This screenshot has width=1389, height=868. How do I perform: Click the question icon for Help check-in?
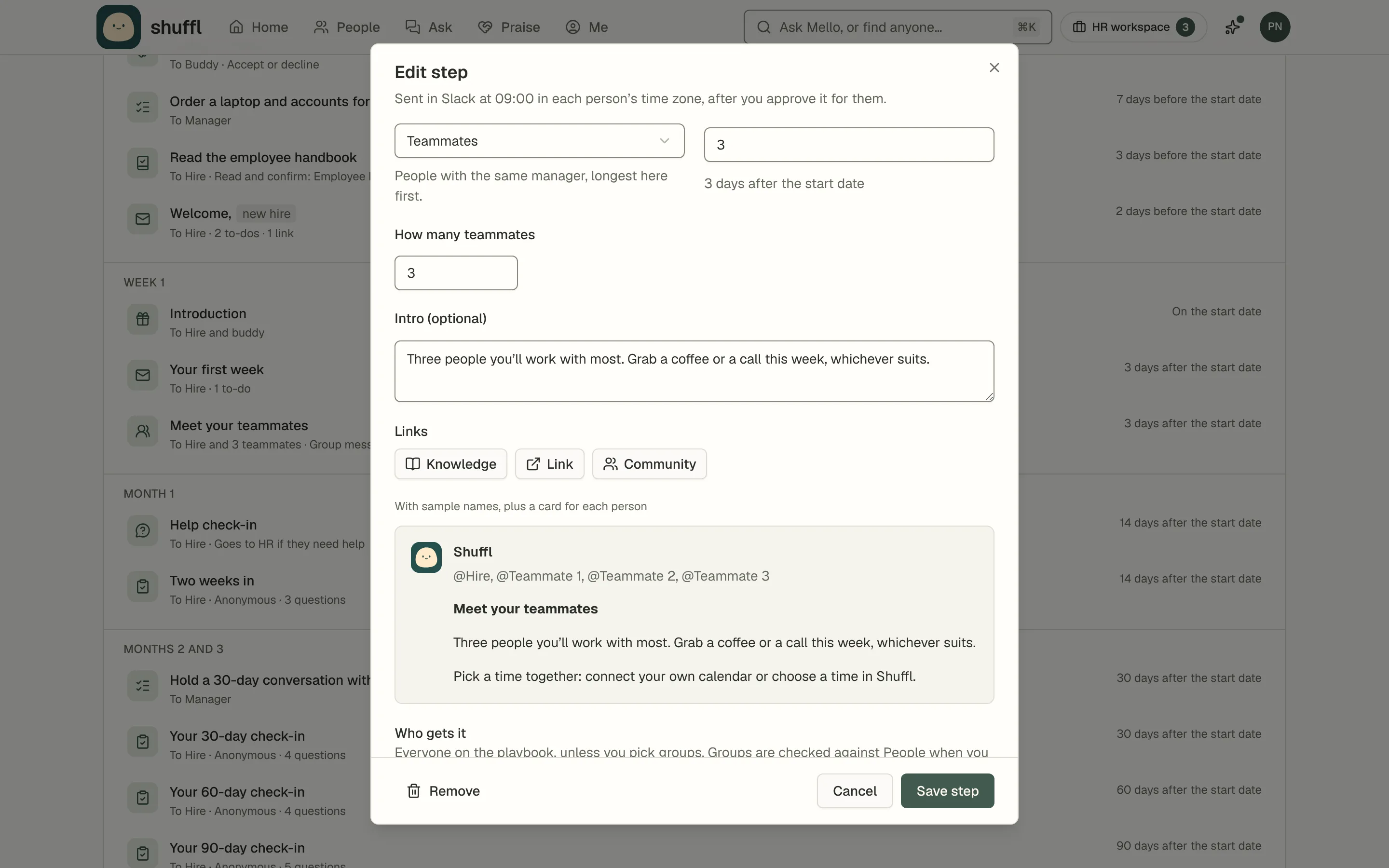click(142, 530)
